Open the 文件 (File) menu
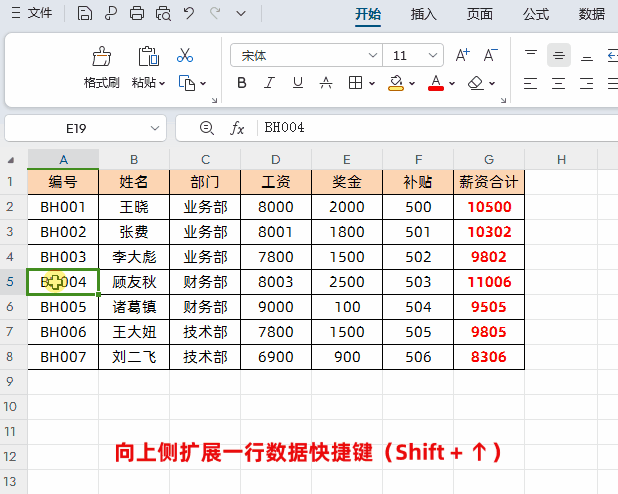 click(32, 14)
